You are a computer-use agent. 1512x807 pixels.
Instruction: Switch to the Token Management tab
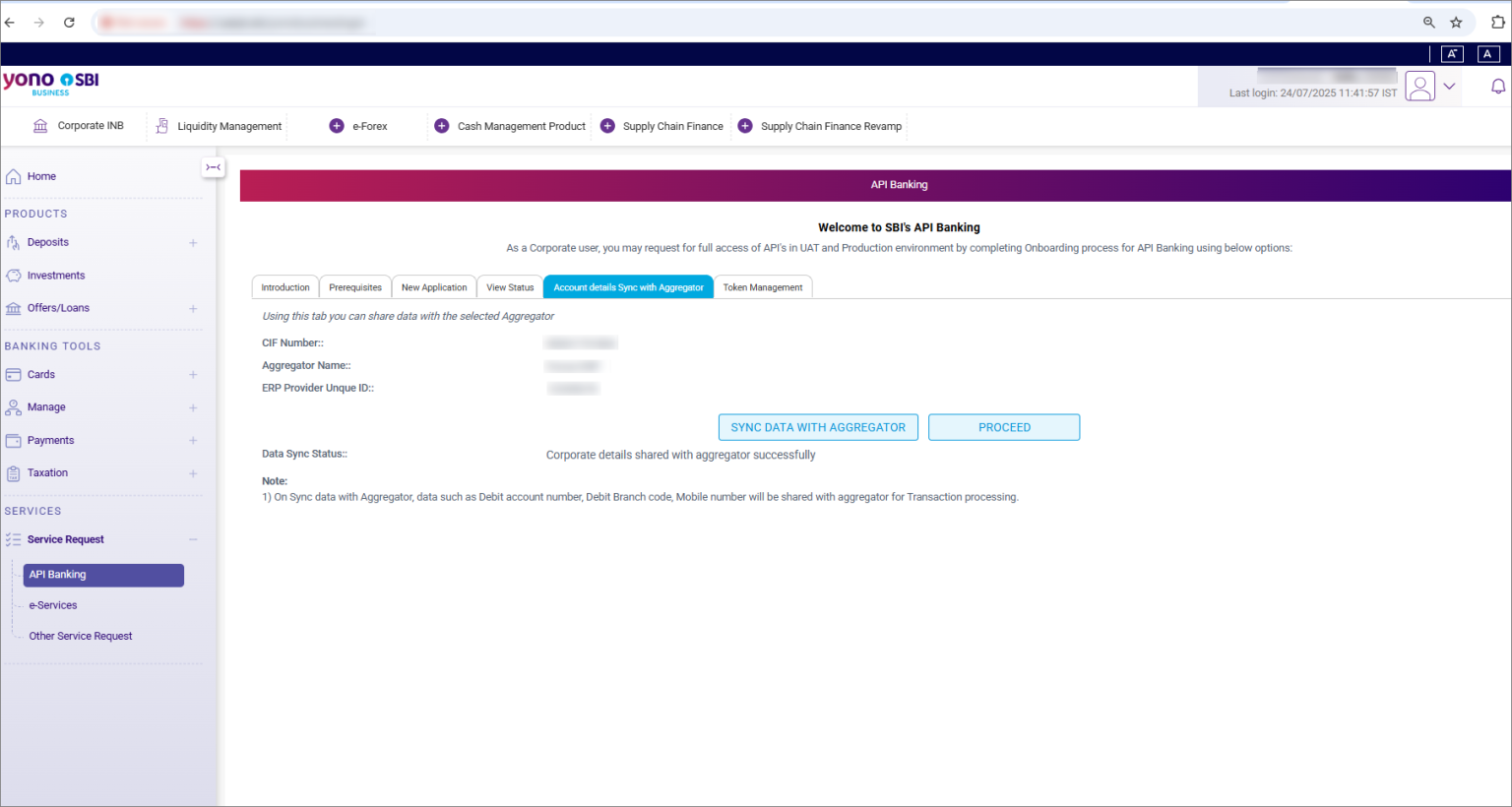pyautogui.click(x=763, y=286)
